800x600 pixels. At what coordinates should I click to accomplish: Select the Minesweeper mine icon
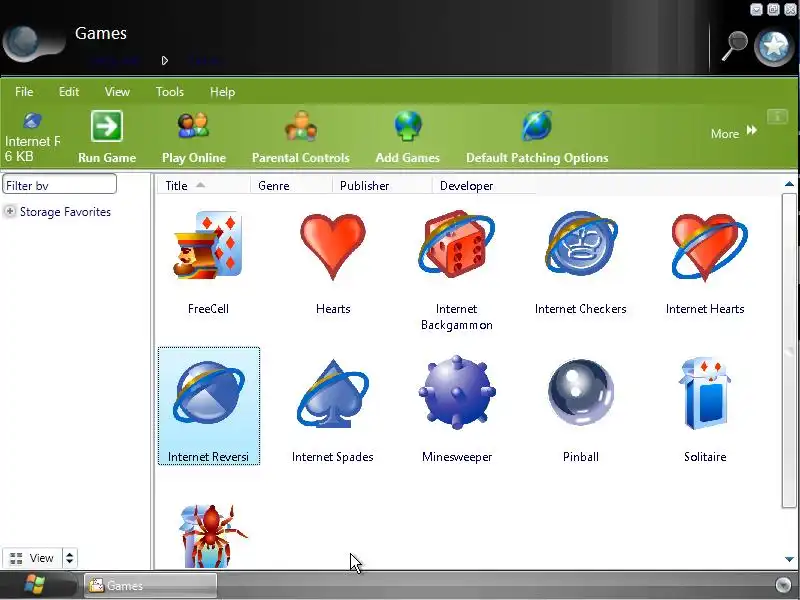tap(457, 392)
